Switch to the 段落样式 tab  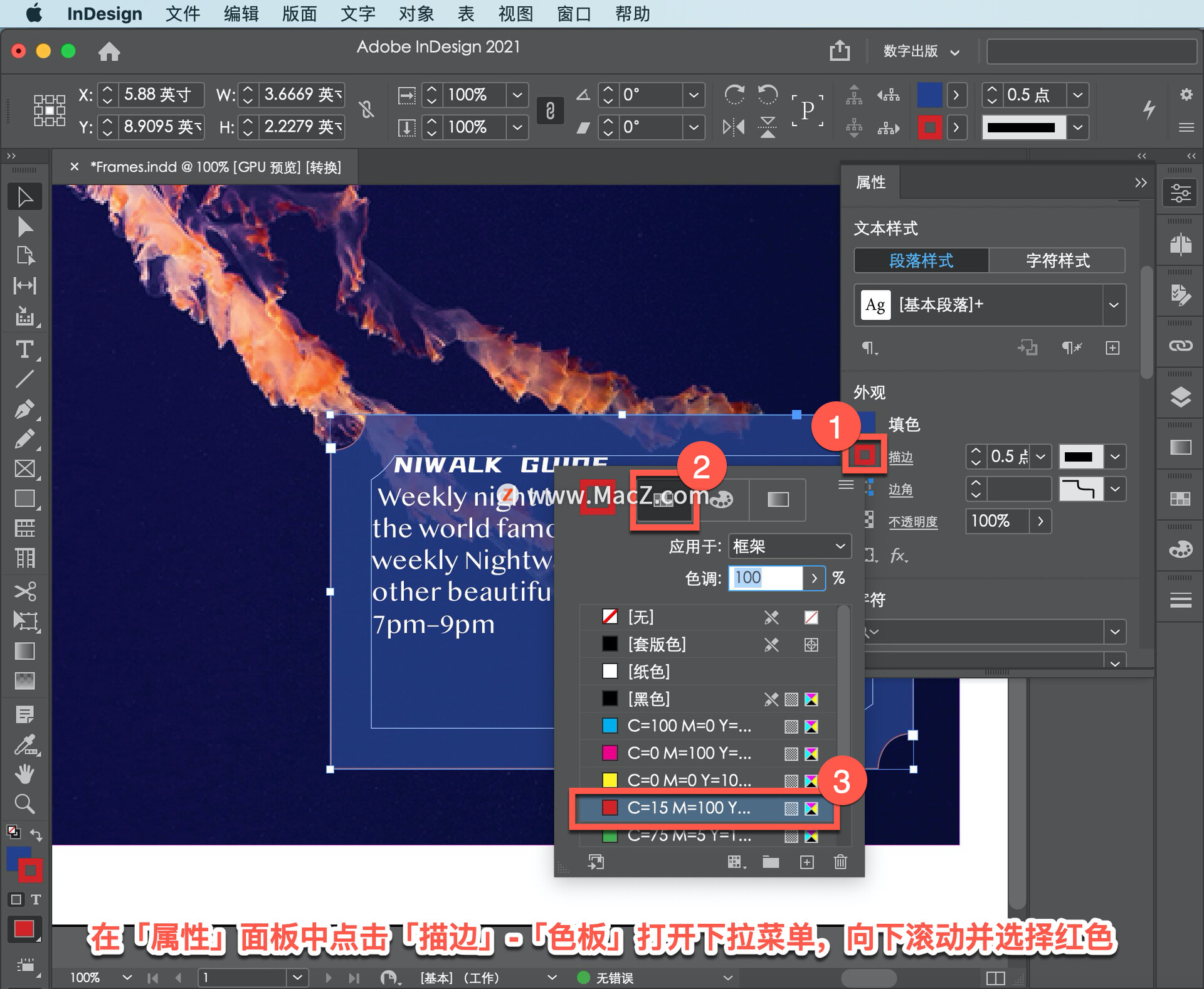921,260
